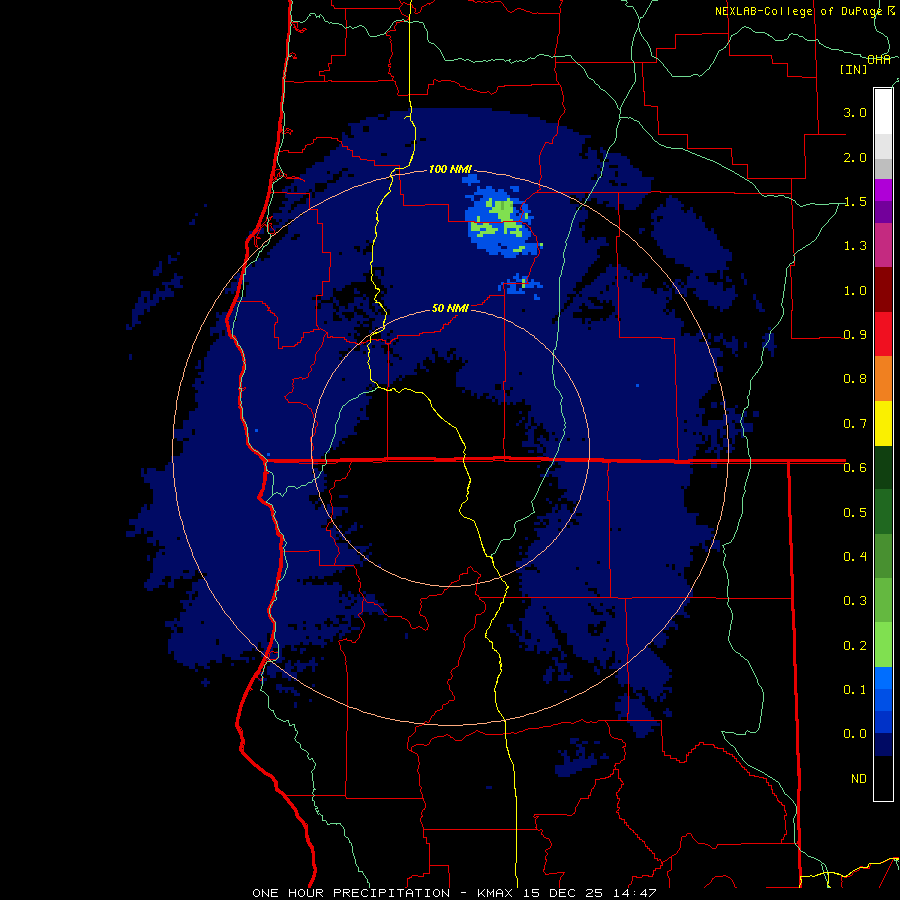Click the 0.2 legend value
Screen dimensions: 900x900
(855, 645)
